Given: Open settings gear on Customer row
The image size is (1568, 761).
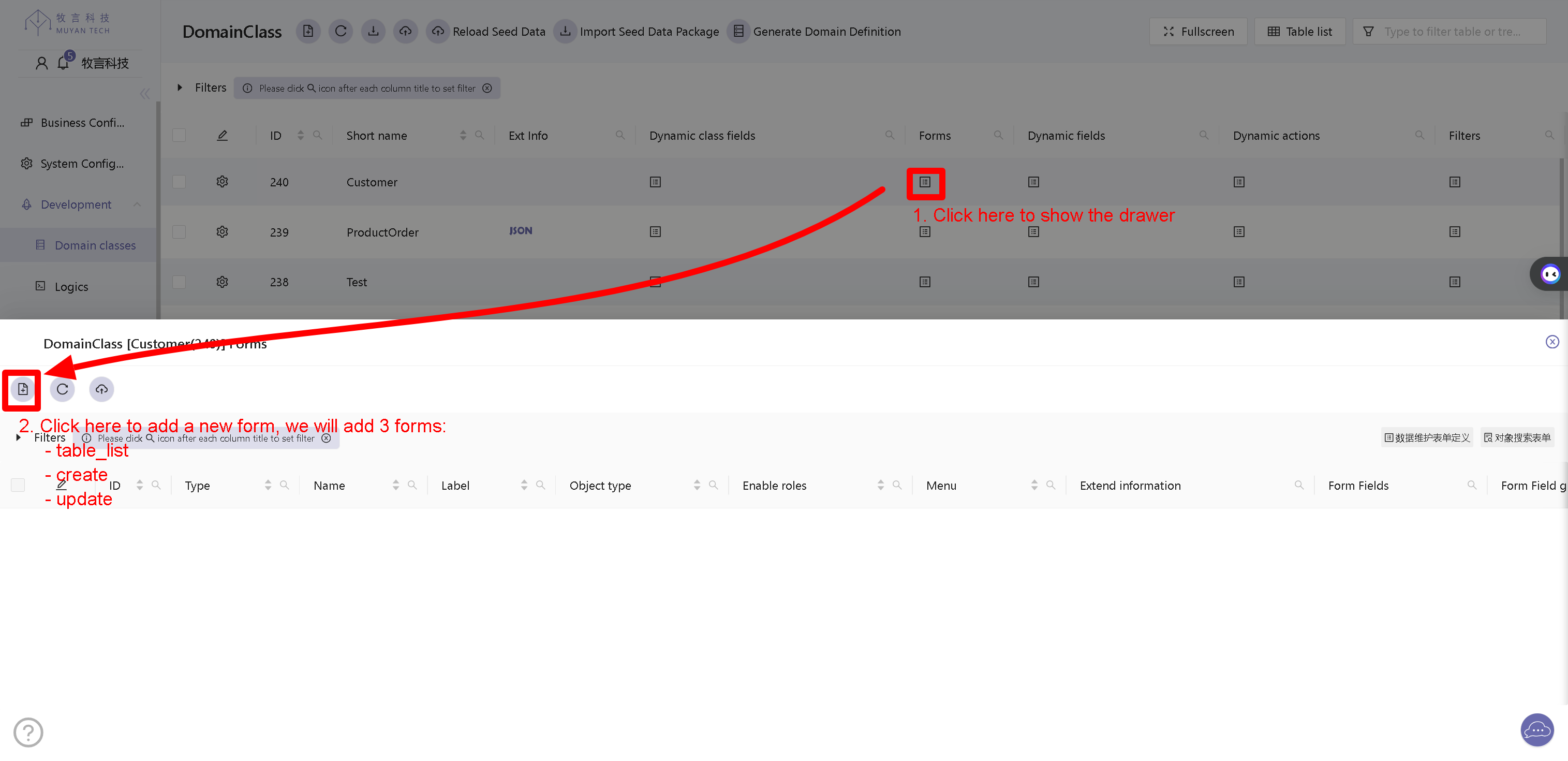Looking at the screenshot, I should [x=222, y=181].
